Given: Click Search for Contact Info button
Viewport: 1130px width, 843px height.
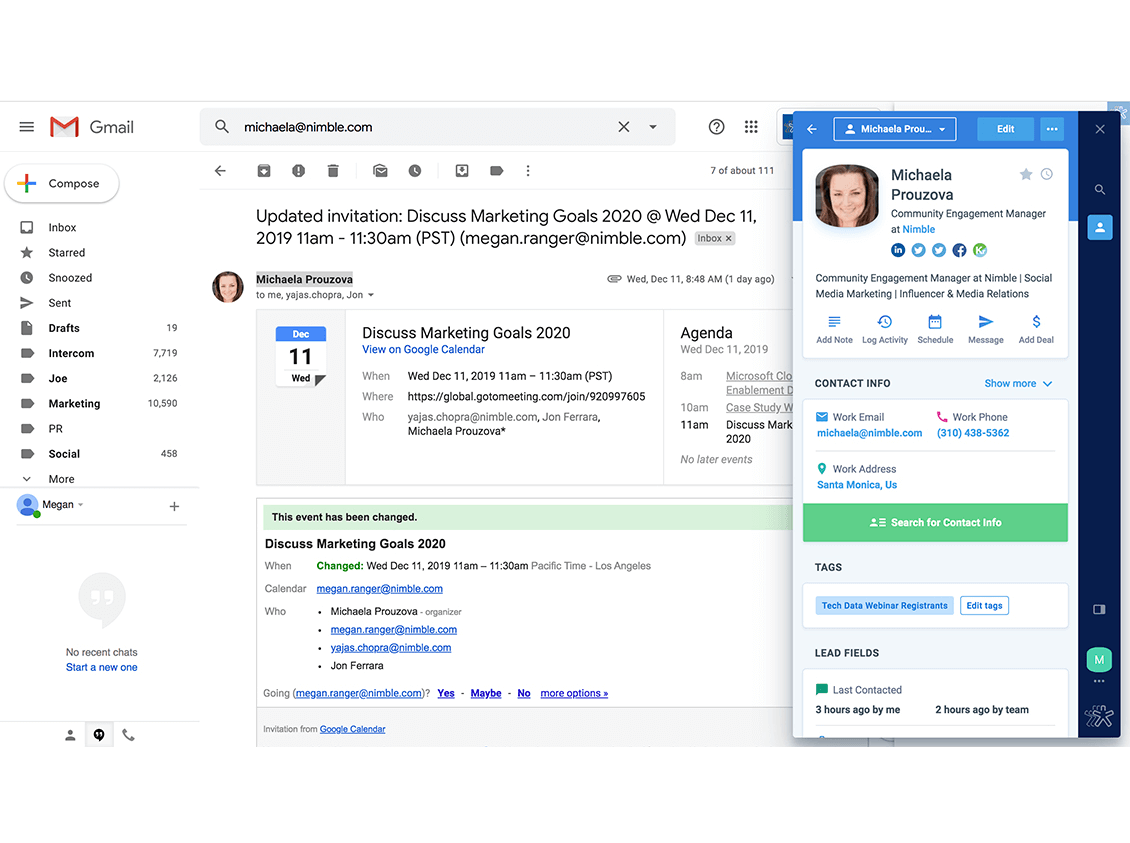Looking at the screenshot, I should pyautogui.click(x=935, y=522).
